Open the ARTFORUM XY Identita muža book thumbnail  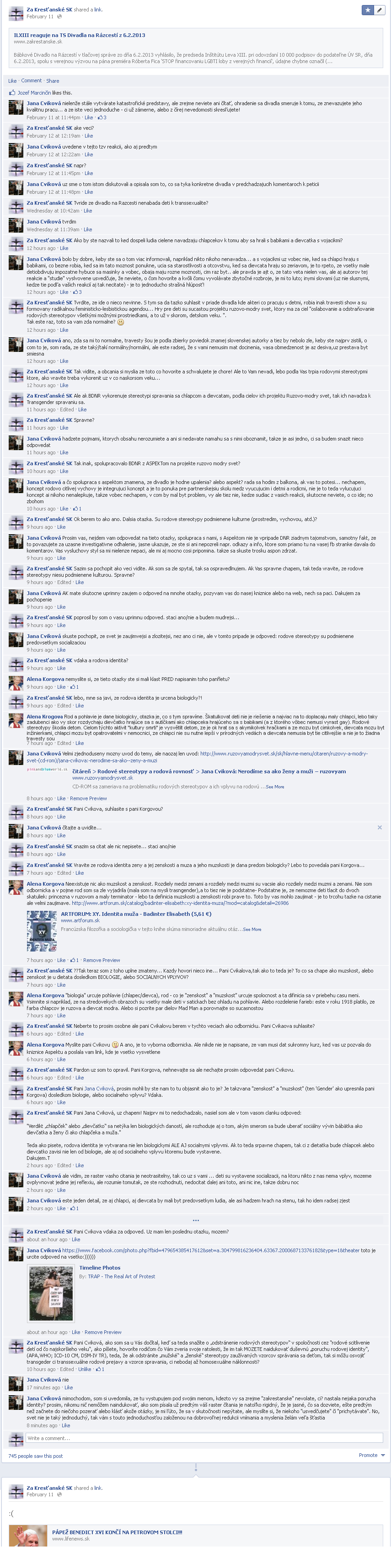42,930
